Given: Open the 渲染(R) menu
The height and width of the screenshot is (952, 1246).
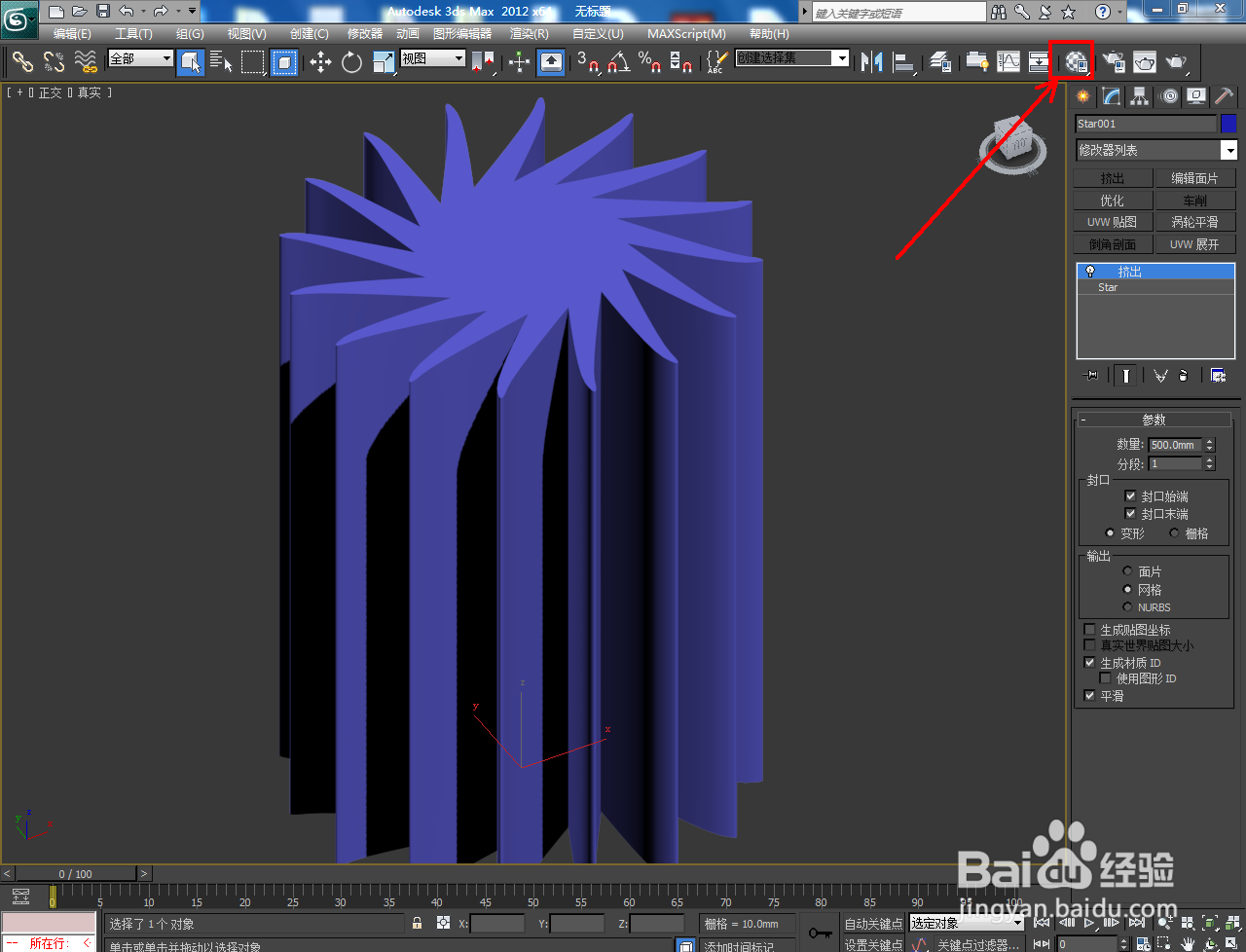Looking at the screenshot, I should (530, 33).
